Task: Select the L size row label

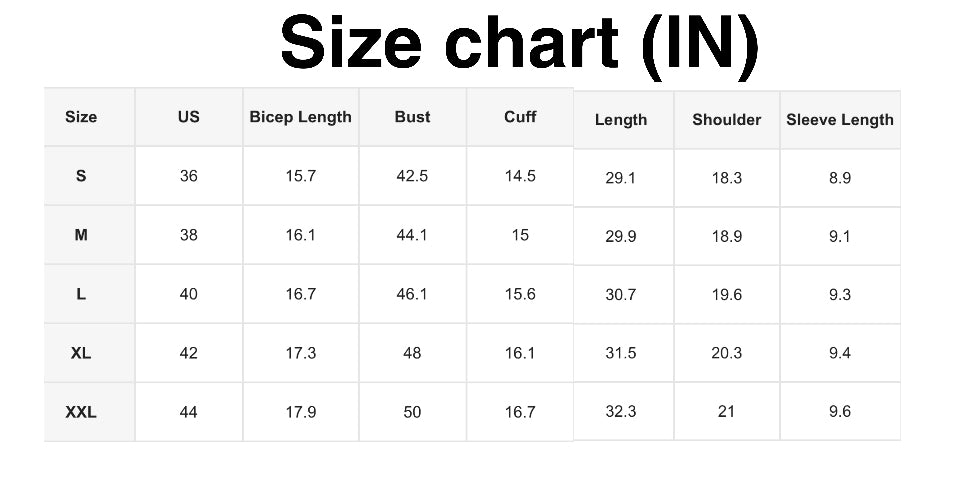Action: pos(81,294)
